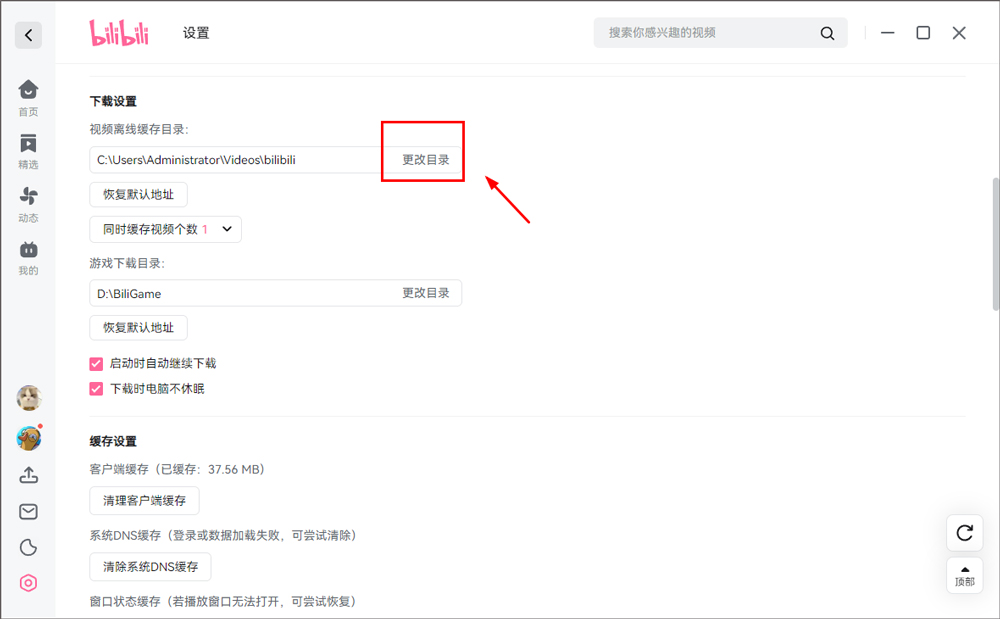Open the settings icon at sidebar bottom

tap(28, 583)
